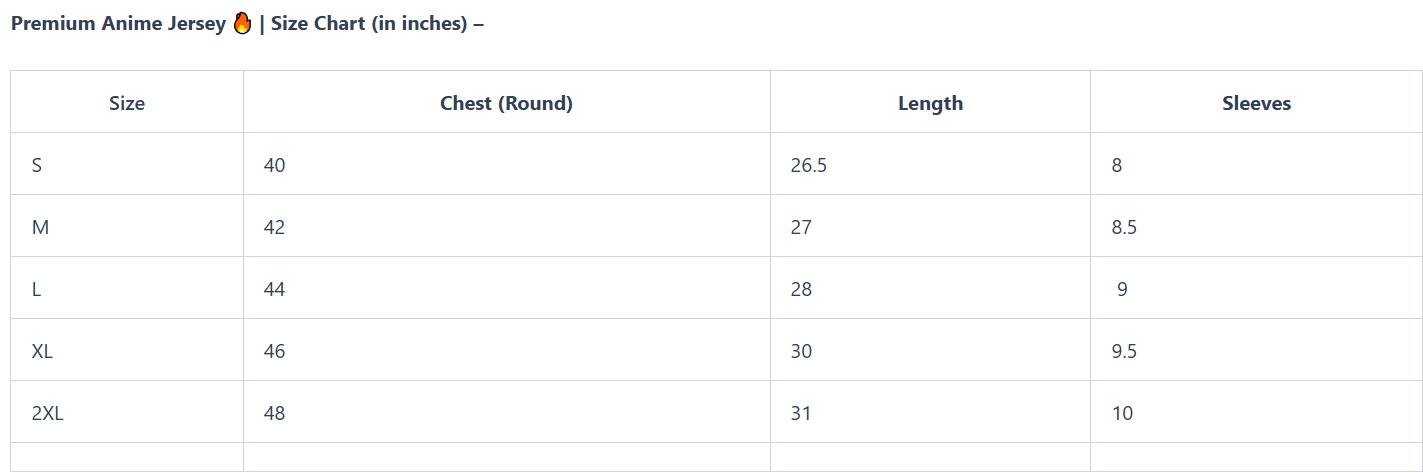Click the 2XL size cell
Screen dimensions: 1423x472
47,413
